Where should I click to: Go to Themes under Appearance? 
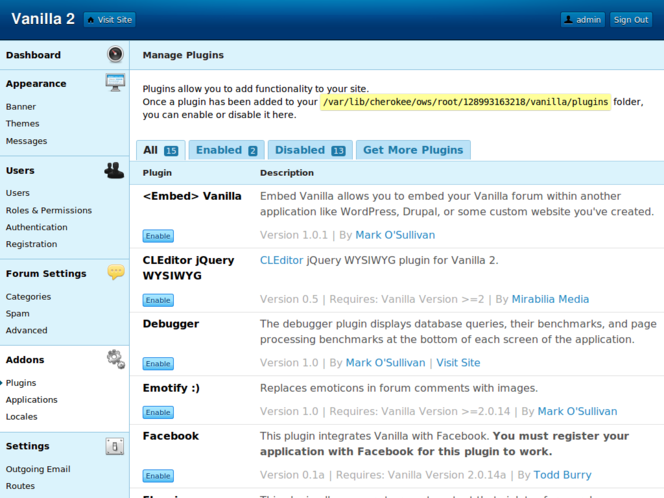pyautogui.click(x=23, y=124)
